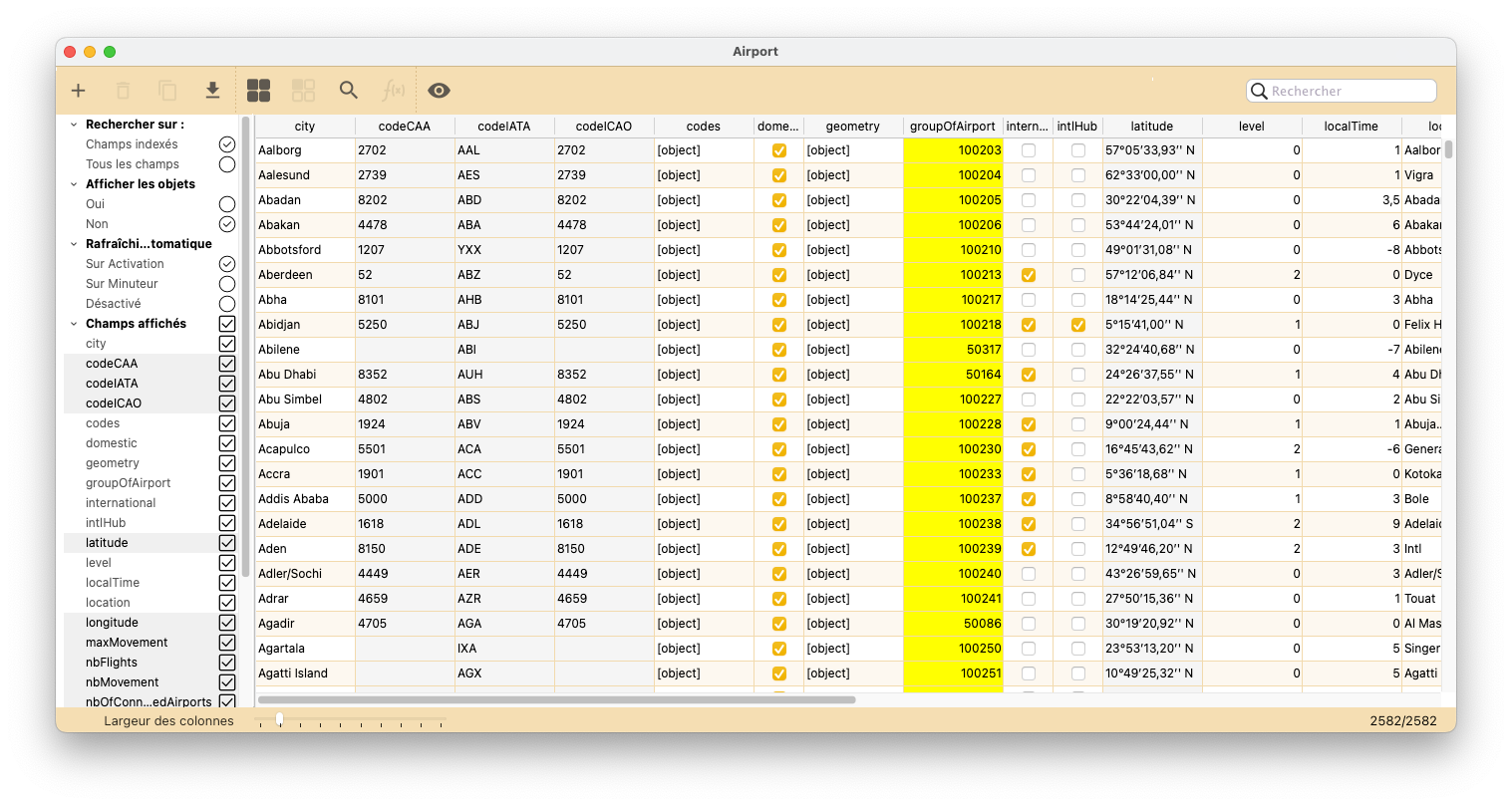This screenshot has width=1512, height=806.
Task: Collapse the Afficher les objets section
Action: click(74, 184)
